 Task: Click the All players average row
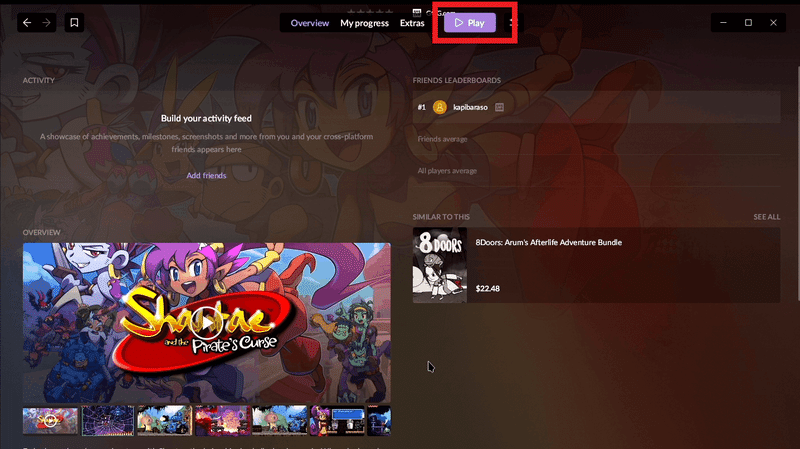(596, 170)
